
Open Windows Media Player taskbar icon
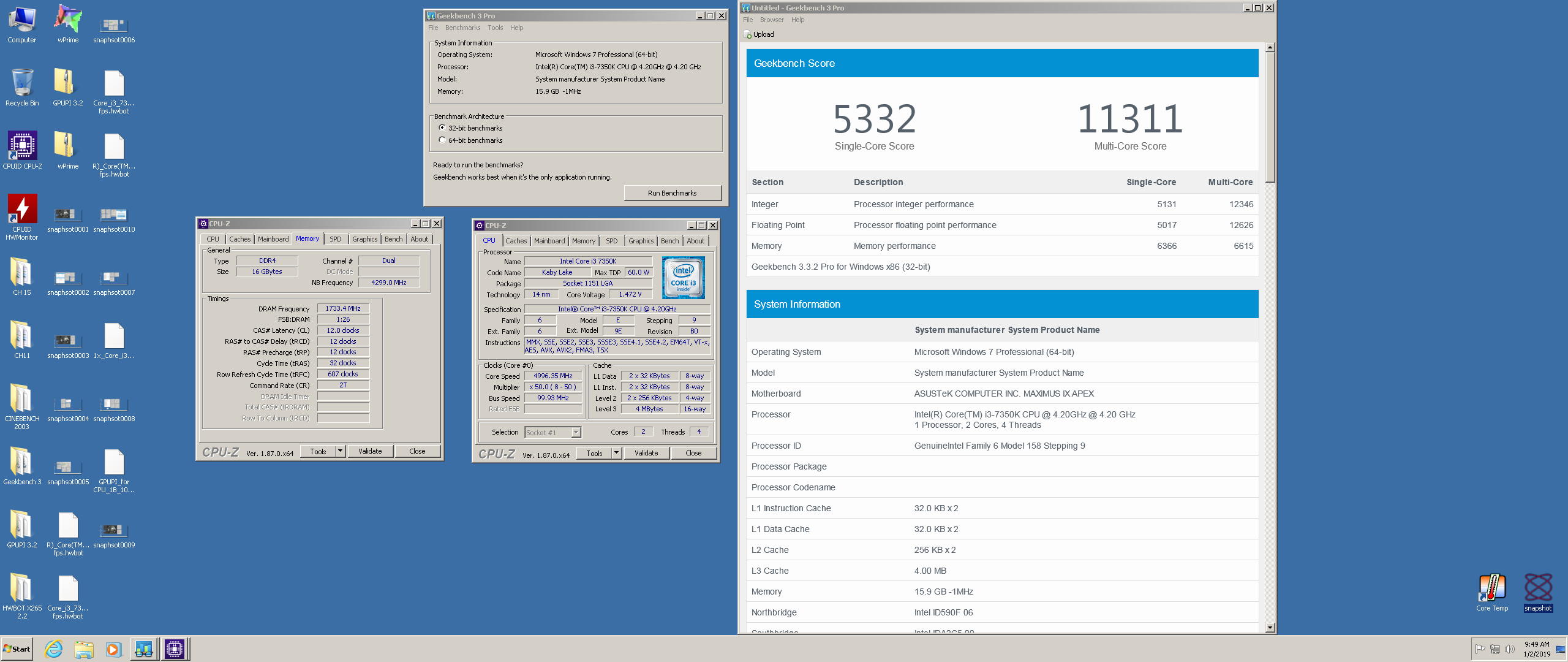(114, 649)
